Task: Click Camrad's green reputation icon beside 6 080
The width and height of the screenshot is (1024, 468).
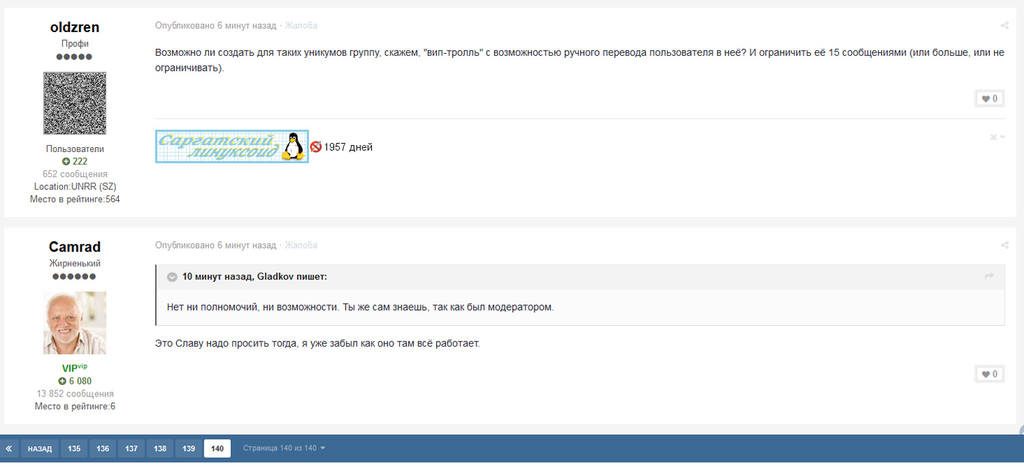Action: 62,381
